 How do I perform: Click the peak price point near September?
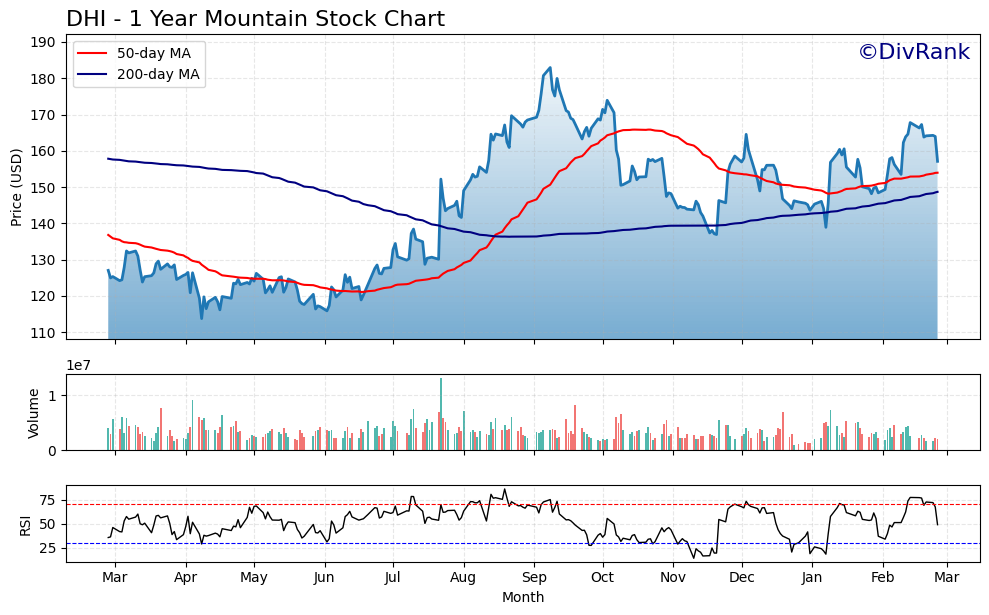coord(548,68)
